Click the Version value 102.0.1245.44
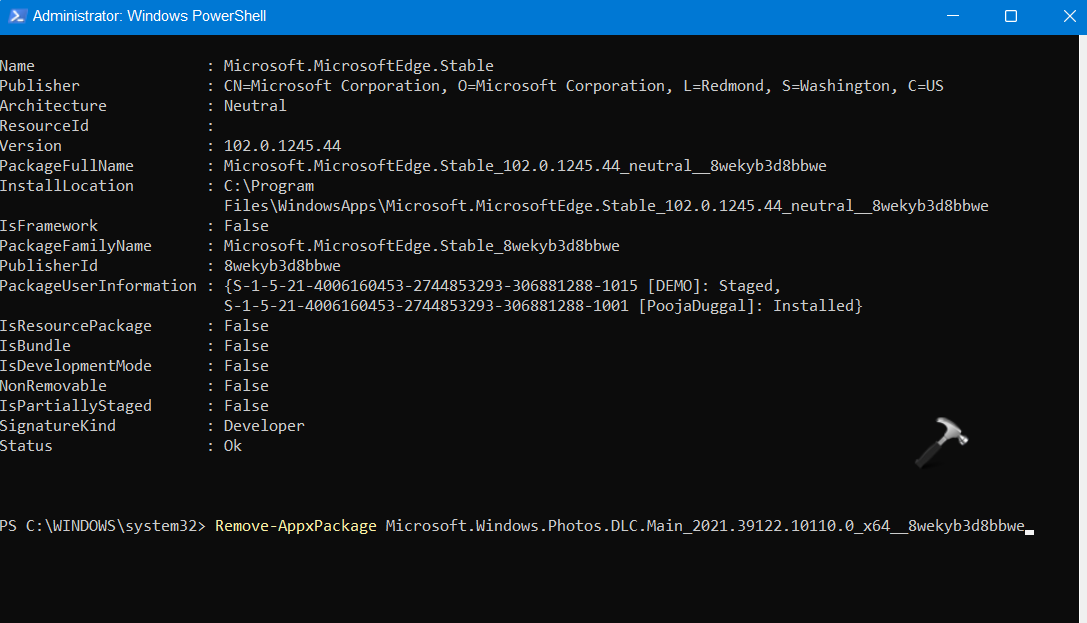The height and width of the screenshot is (623, 1087). (282, 146)
